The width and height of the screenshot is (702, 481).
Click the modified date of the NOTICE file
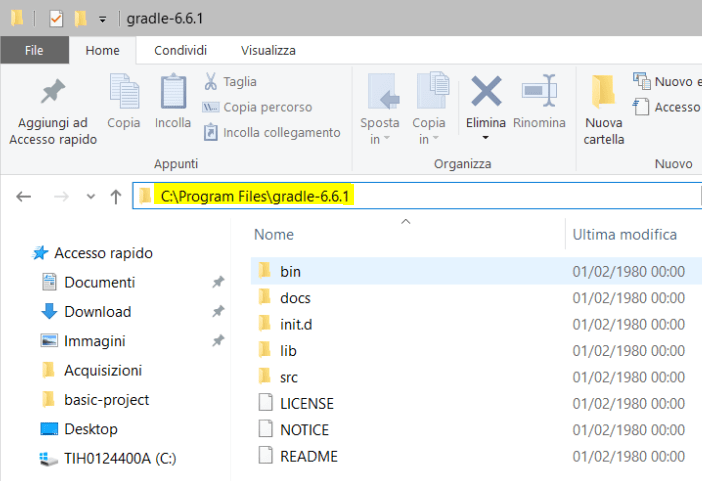pos(629,430)
